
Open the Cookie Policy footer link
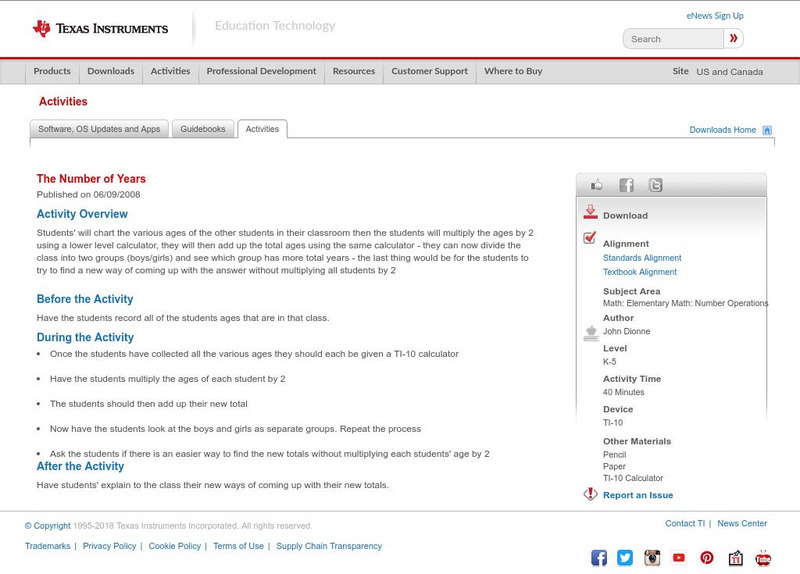[174, 546]
